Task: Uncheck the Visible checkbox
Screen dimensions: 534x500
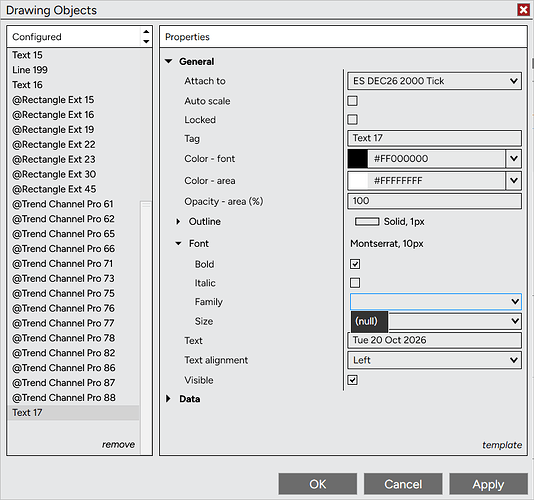Action: 352,380
